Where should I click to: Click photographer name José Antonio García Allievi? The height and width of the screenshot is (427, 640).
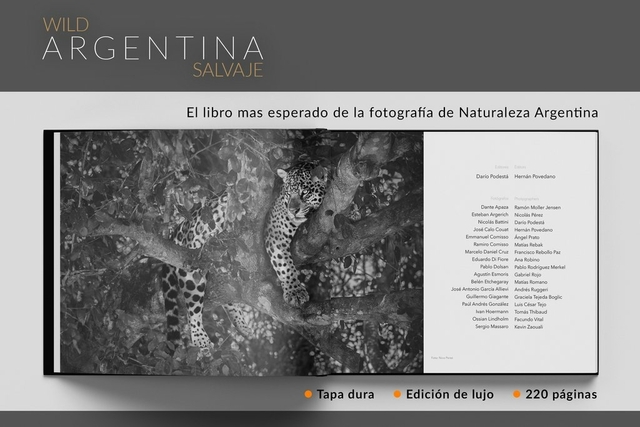pos(474,289)
